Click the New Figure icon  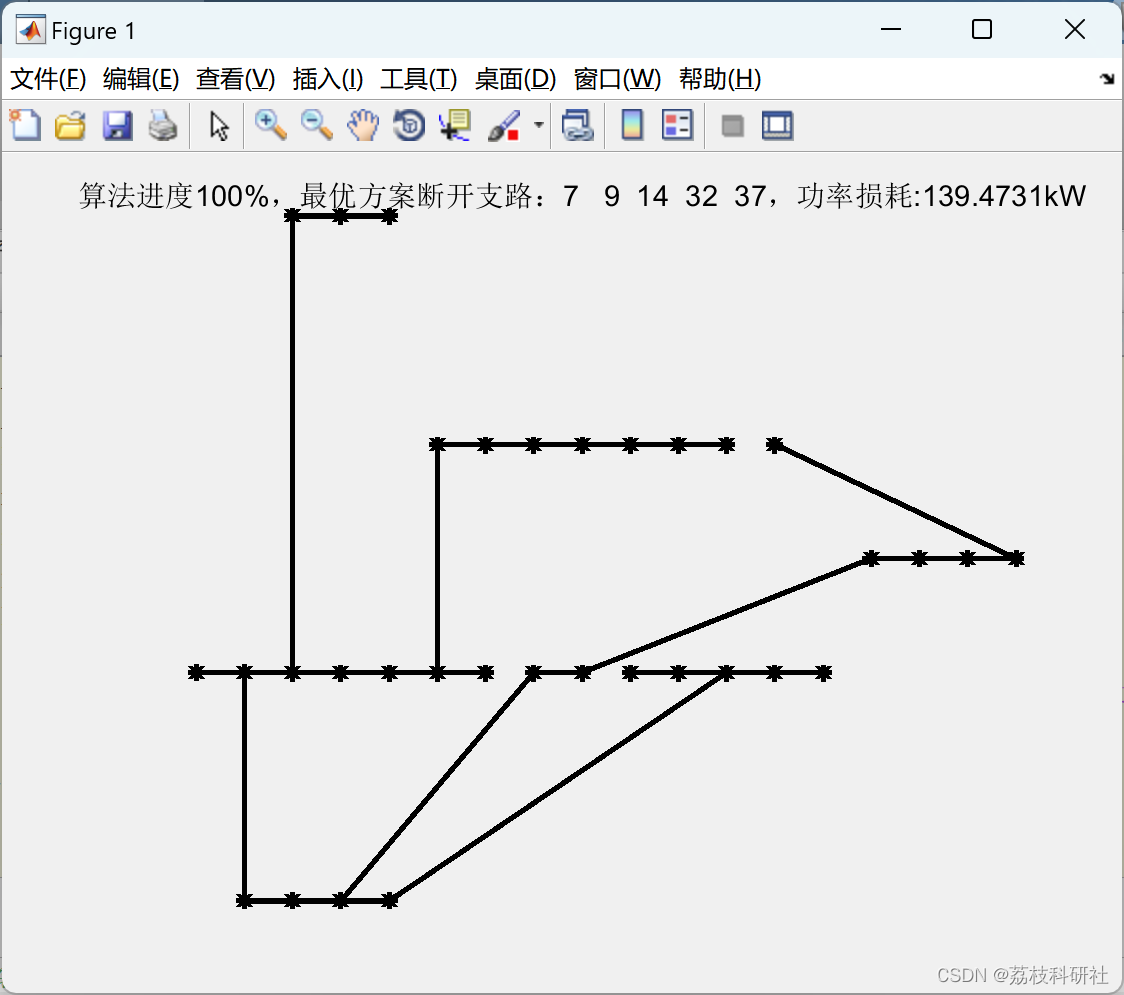(x=25, y=125)
